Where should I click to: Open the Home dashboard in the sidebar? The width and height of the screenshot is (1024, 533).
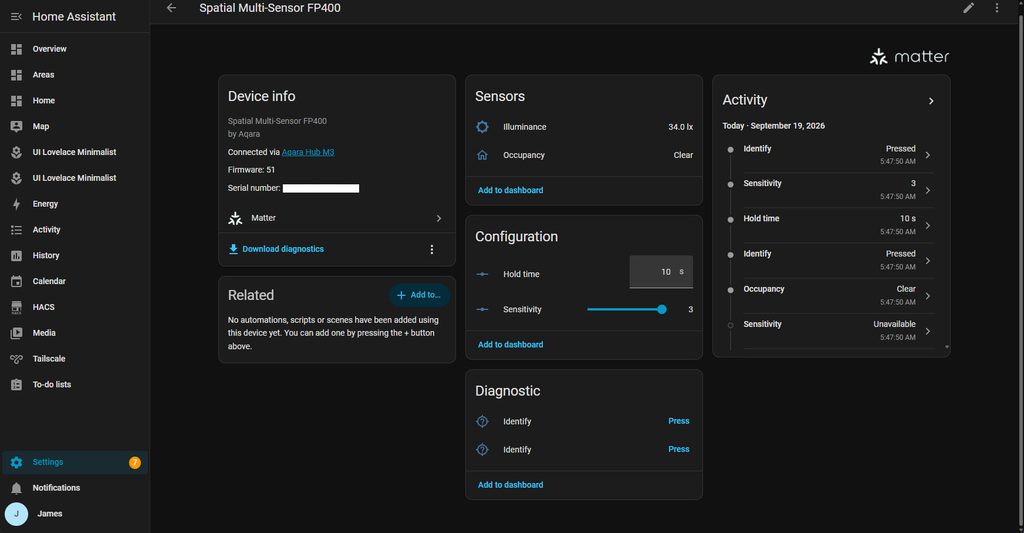pyautogui.click(x=43, y=101)
